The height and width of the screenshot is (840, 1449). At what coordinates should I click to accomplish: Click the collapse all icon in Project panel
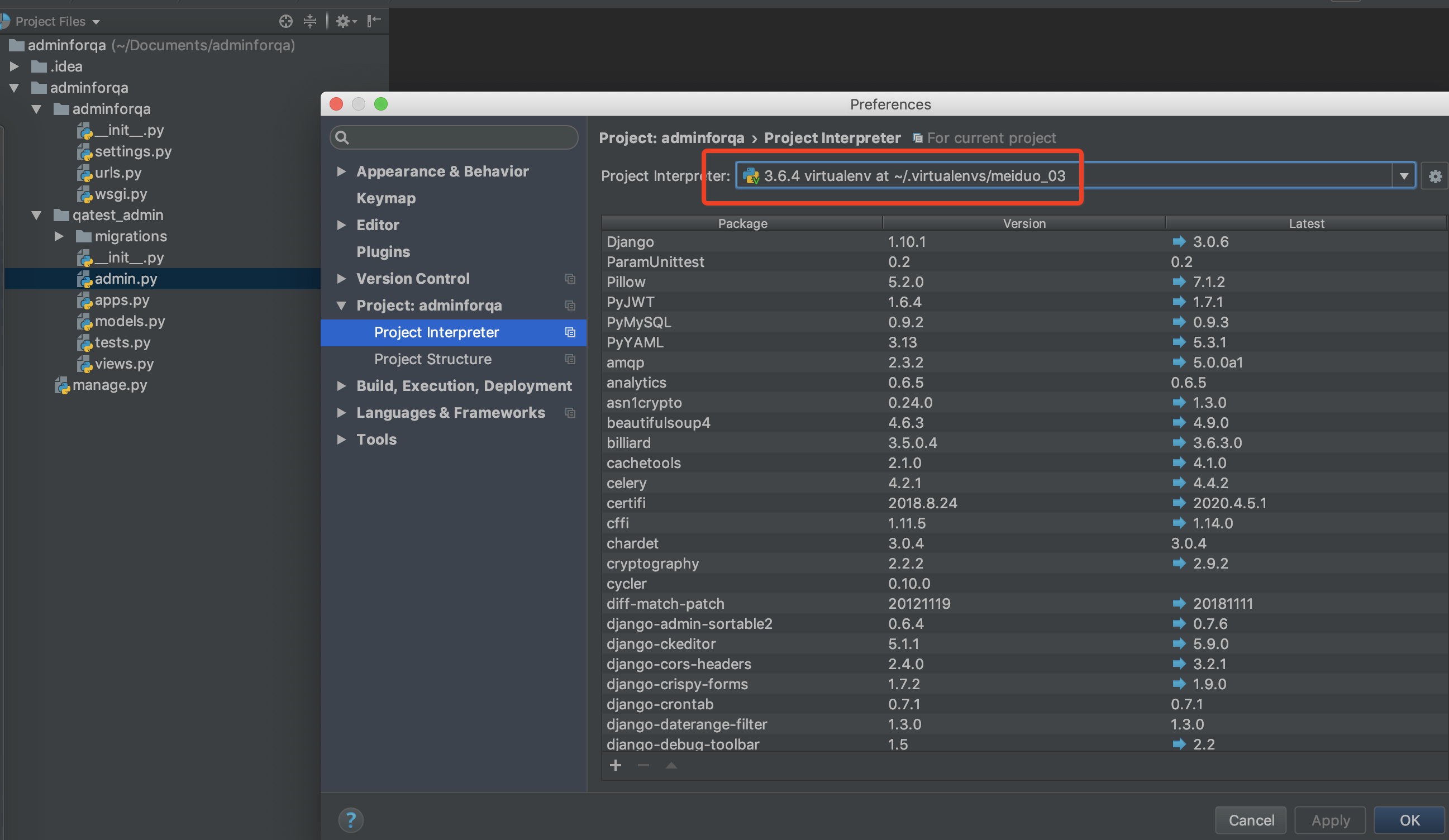[310, 21]
